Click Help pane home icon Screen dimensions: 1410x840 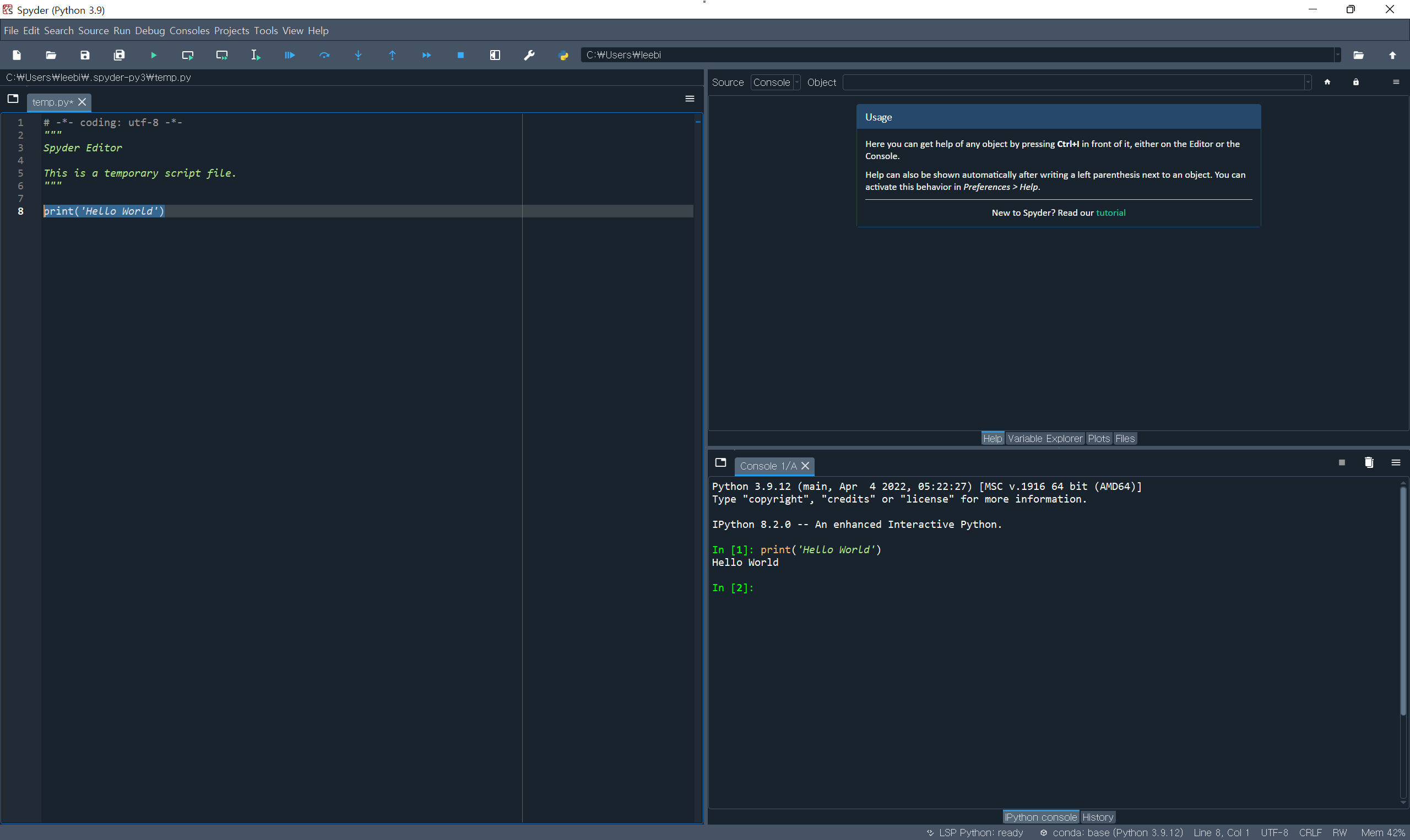[1327, 82]
